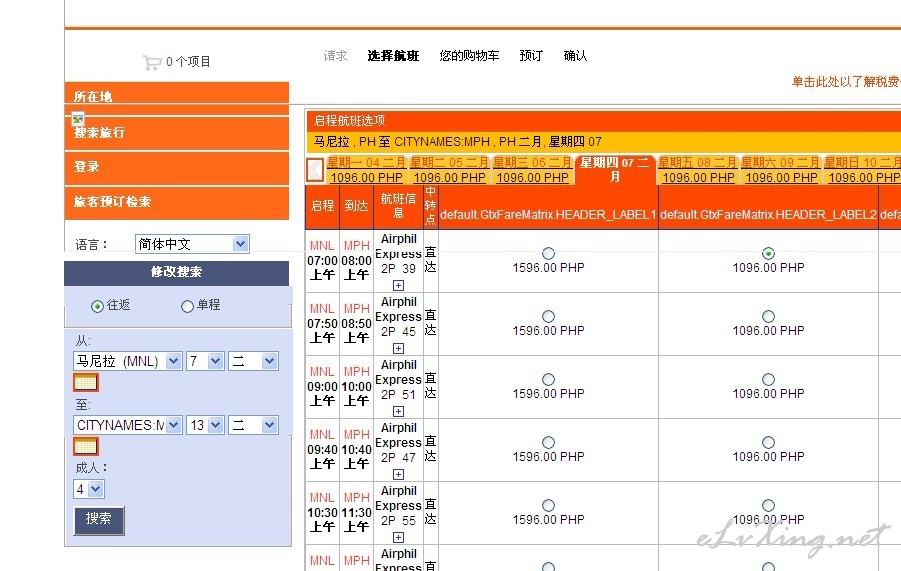Select the 单程 one-way option
901x571 pixels.
click(x=187, y=306)
